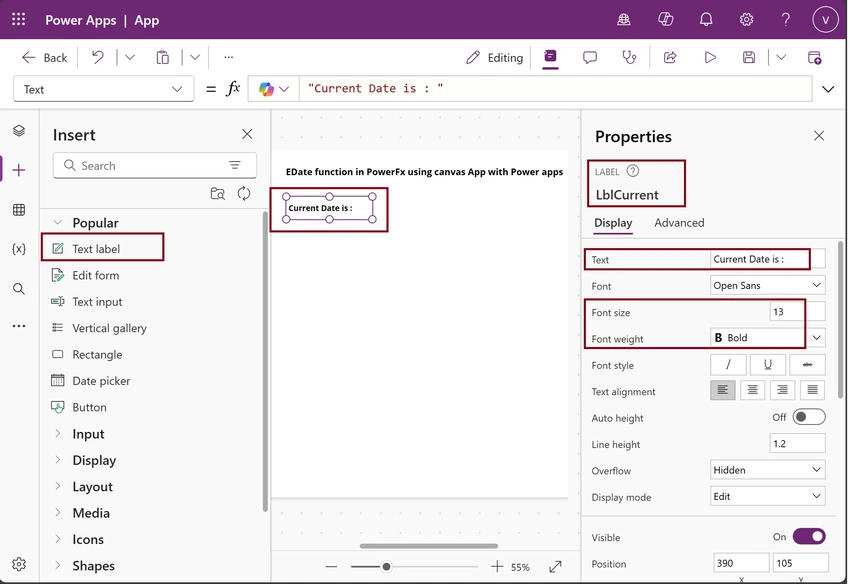The width and height of the screenshot is (850, 584).
Task: Click the zoom slider handle
Action: click(x=386, y=567)
